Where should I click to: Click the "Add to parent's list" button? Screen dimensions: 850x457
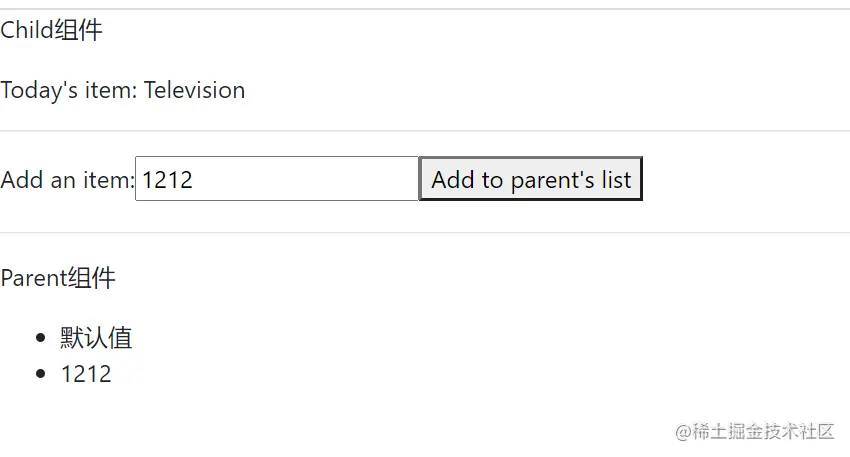[530, 179]
